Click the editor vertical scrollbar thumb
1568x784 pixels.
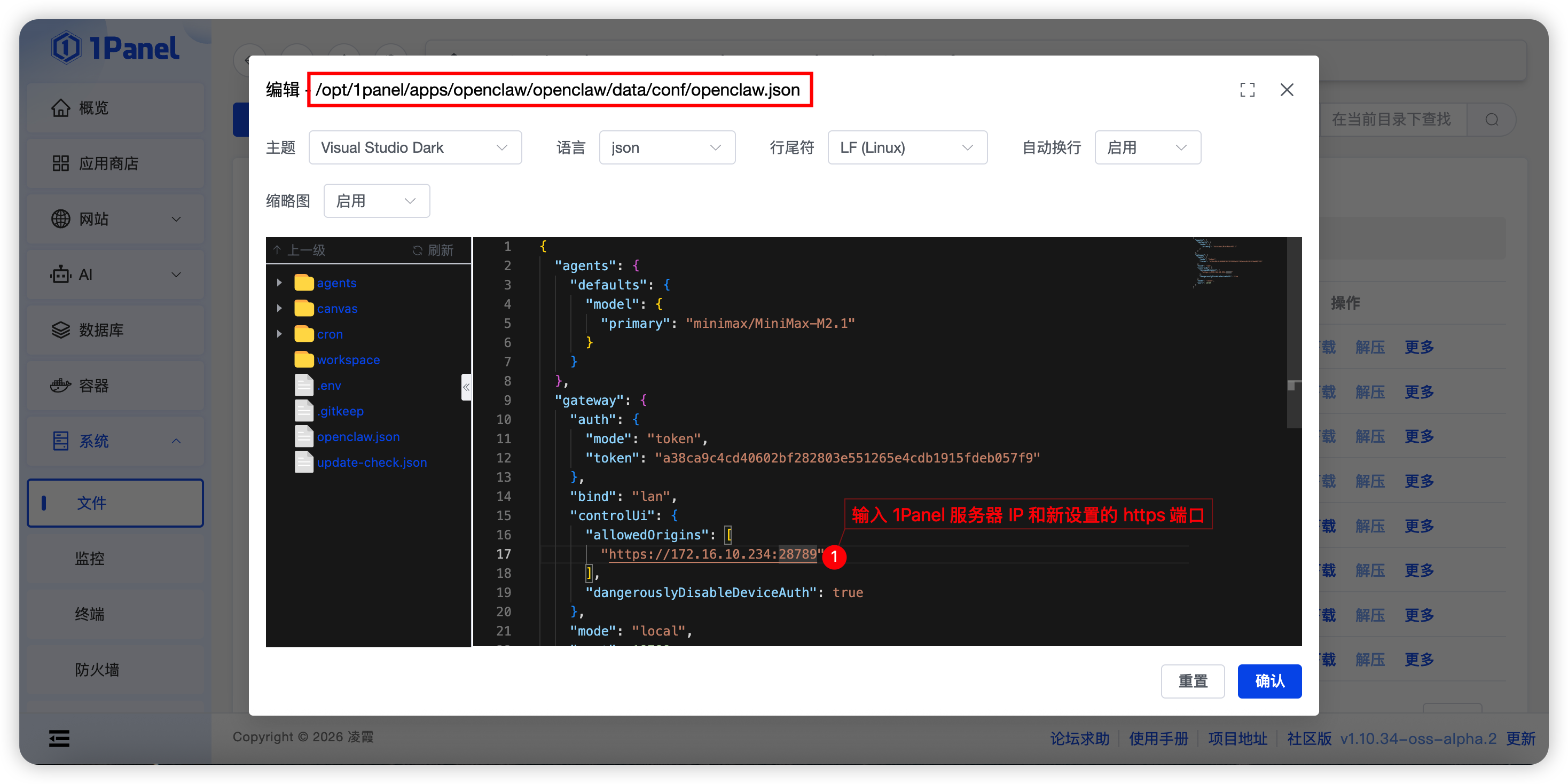point(1293,332)
